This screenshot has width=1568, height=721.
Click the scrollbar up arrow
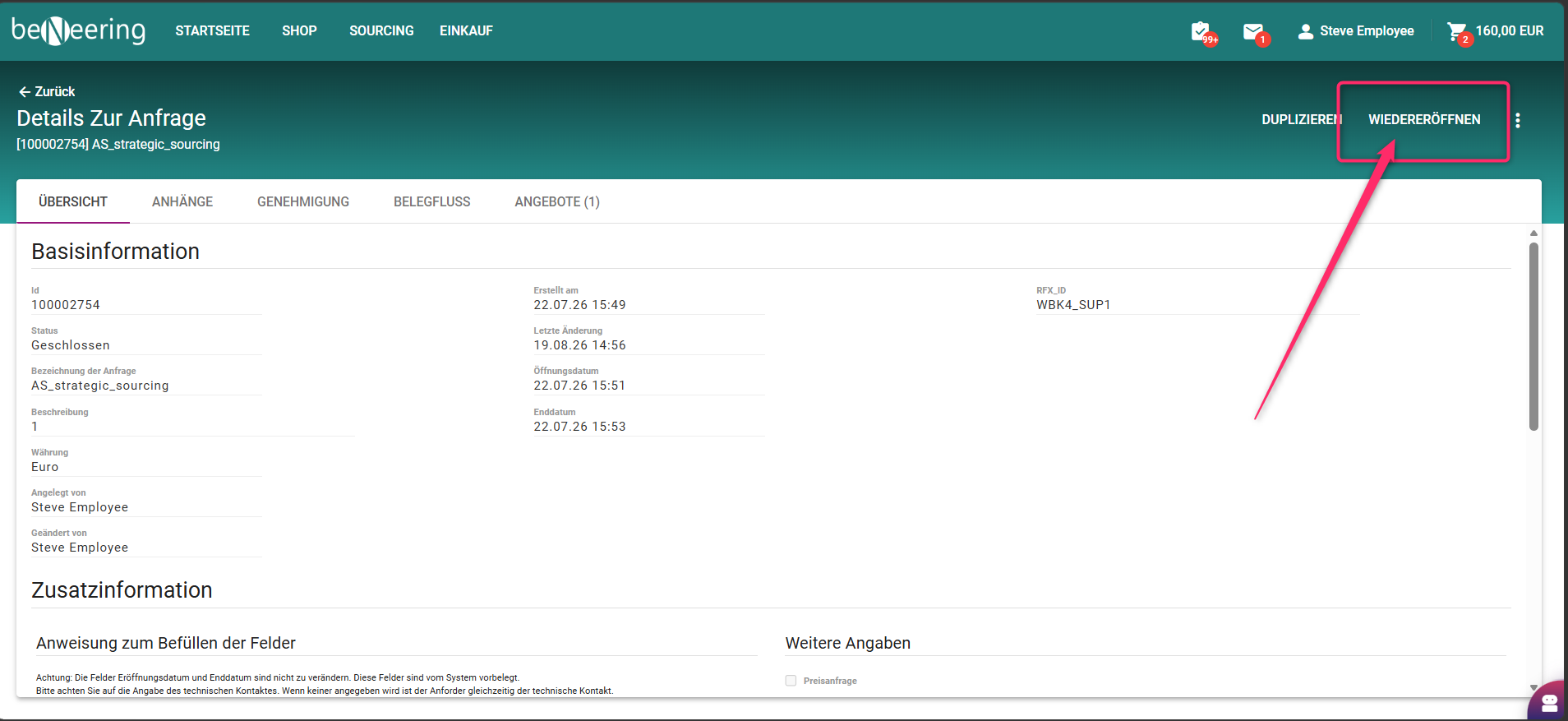pyautogui.click(x=1533, y=233)
